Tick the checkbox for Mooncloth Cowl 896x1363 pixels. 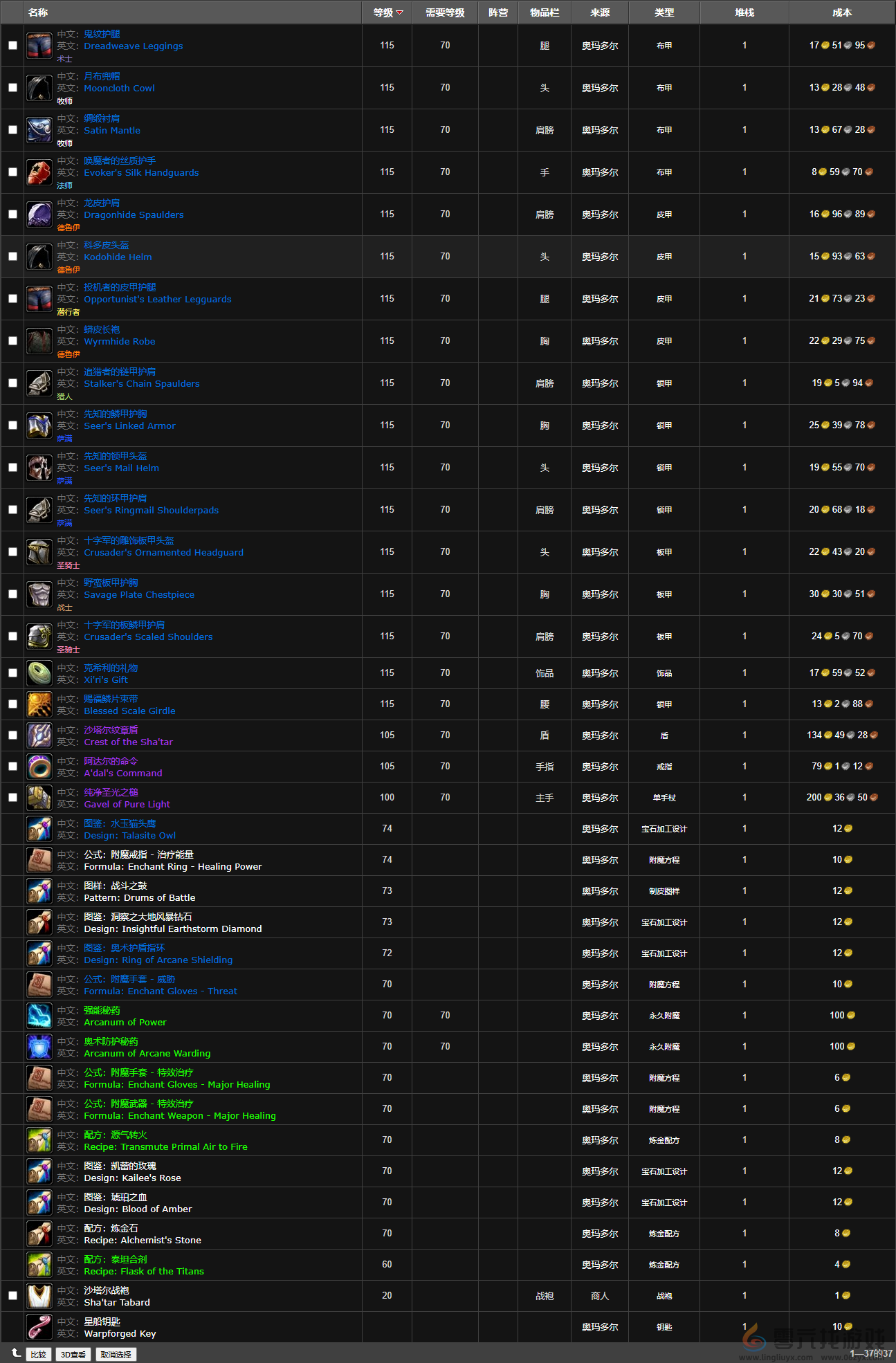(12, 88)
